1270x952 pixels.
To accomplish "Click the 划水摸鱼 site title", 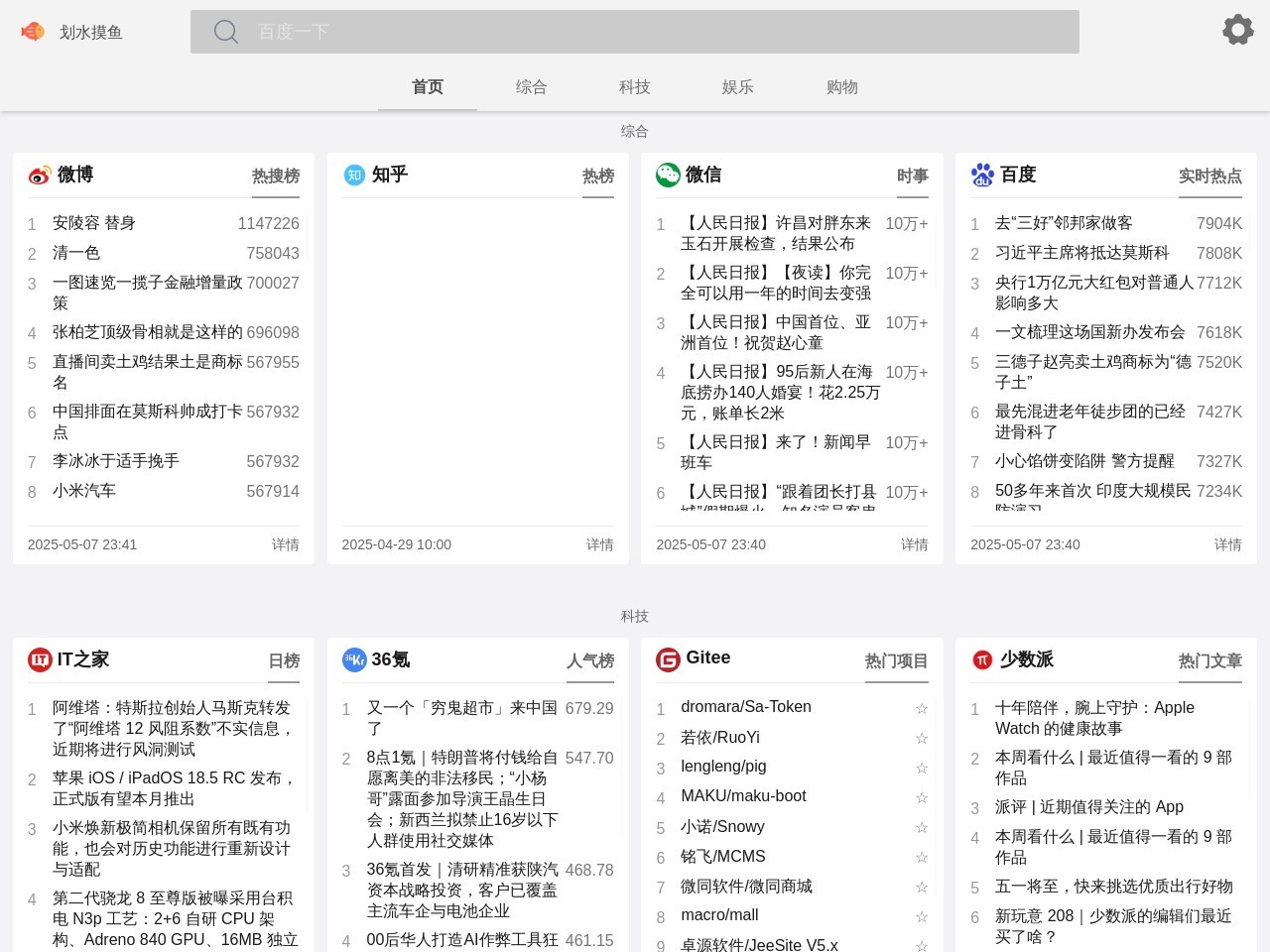I will click(x=91, y=33).
